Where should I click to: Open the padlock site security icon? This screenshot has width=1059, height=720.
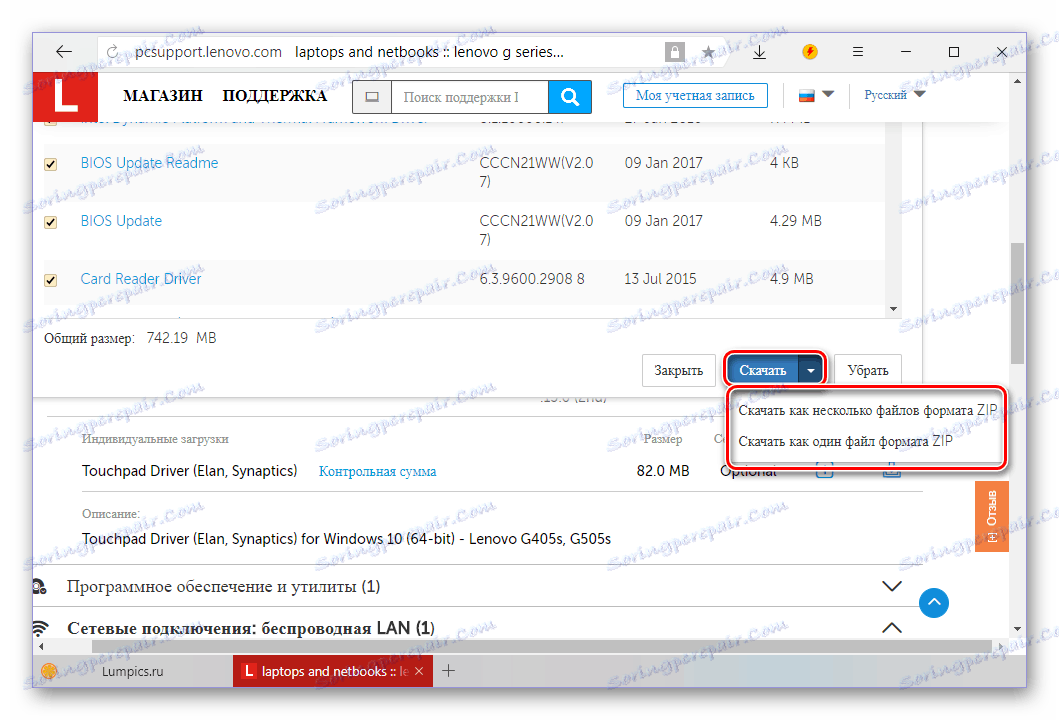[674, 52]
